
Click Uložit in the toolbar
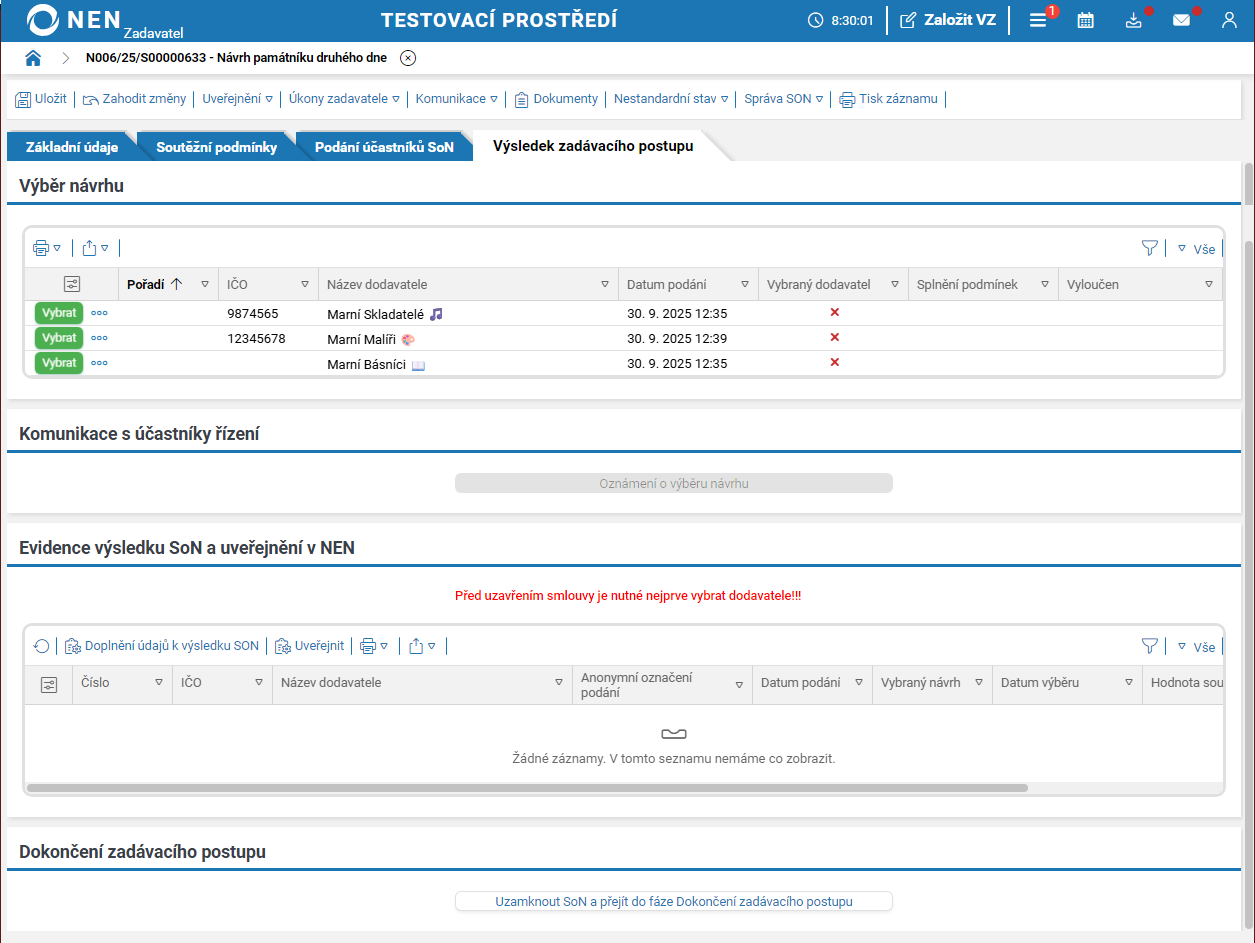tap(41, 99)
